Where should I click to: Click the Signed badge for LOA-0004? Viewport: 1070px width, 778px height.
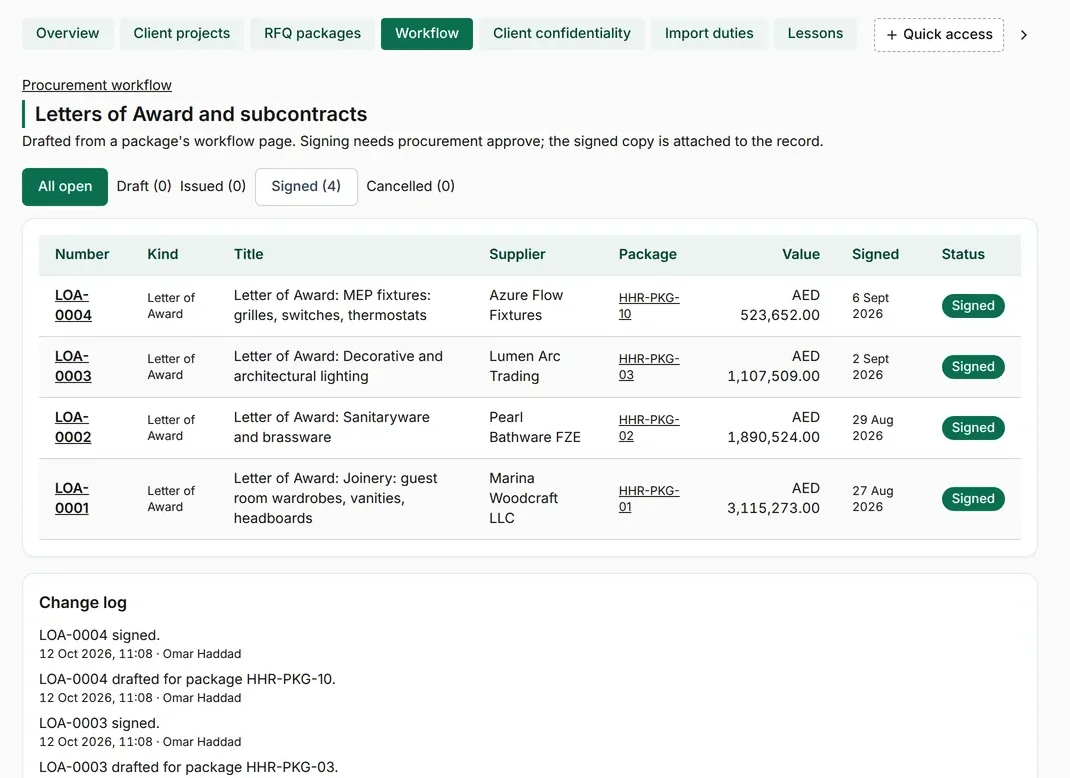pos(973,306)
